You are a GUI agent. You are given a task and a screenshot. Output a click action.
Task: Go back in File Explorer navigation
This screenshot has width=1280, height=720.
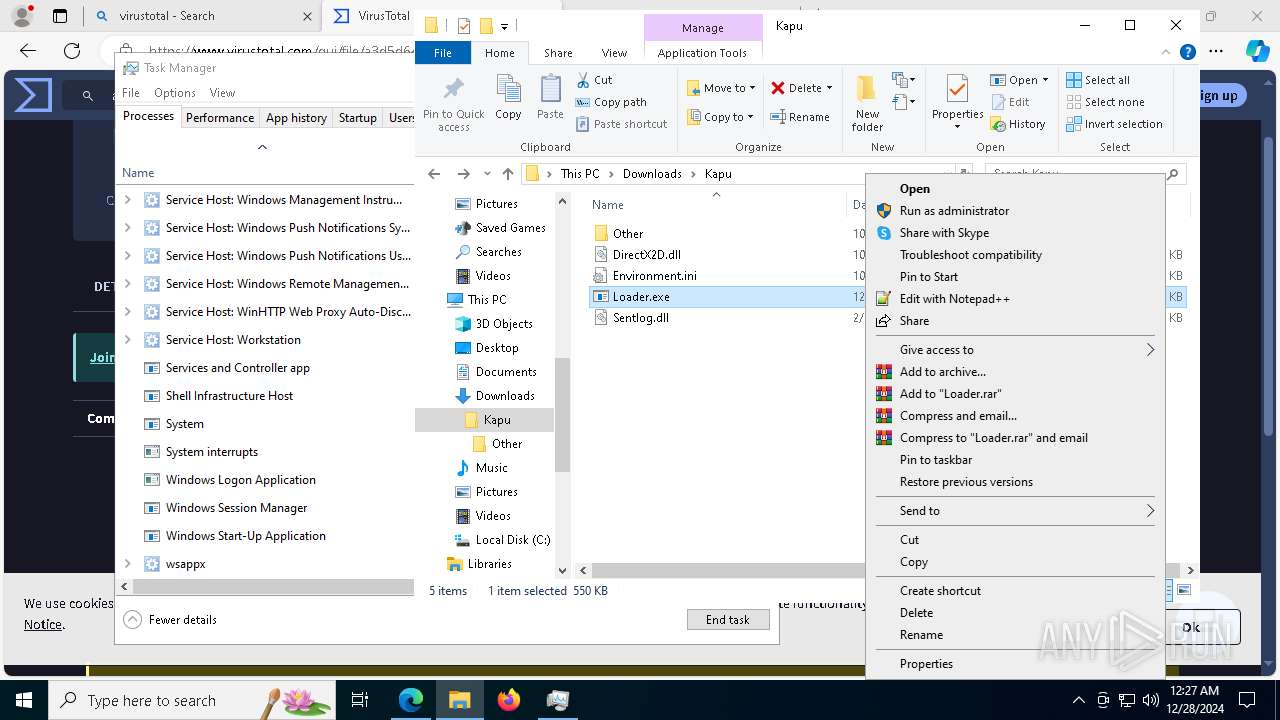click(434, 174)
